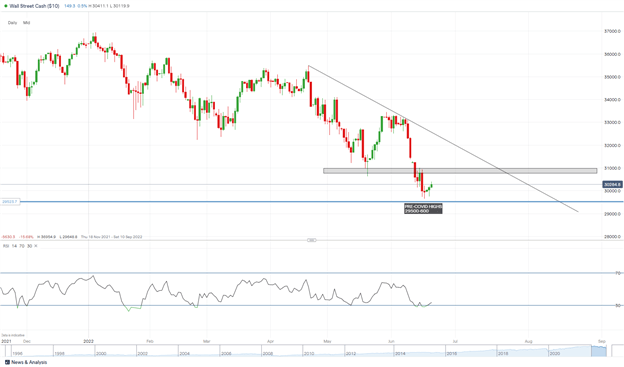The height and width of the screenshot is (367, 624).
Task: Click the current price tag 30284.8
Action: [x=612, y=184]
